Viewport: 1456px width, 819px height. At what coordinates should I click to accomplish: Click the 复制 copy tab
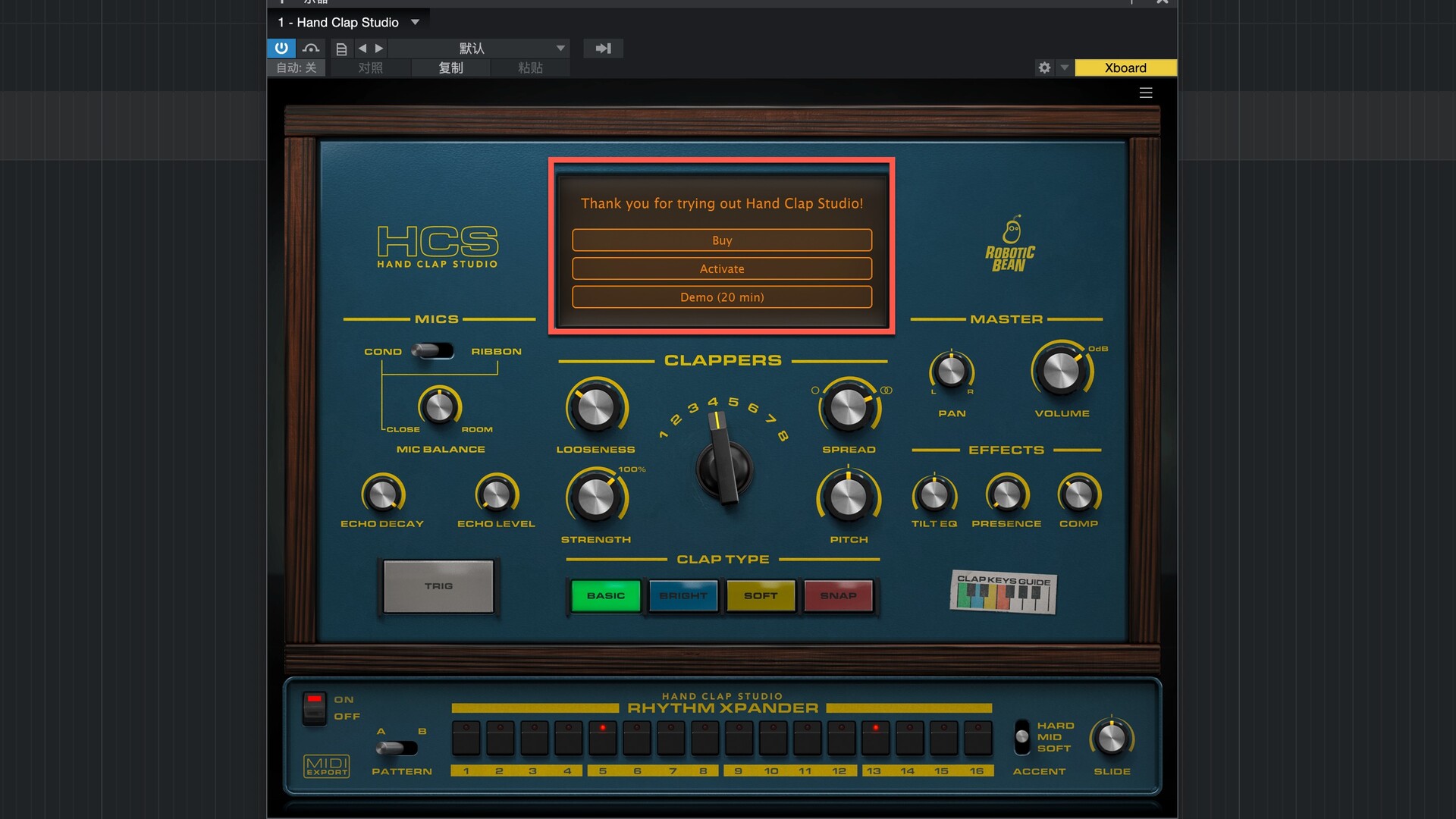click(x=451, y=67)
